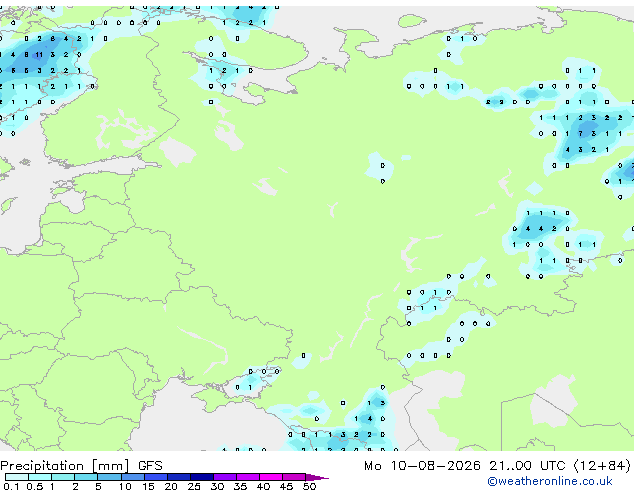
Task: Click the 15–20 mm blue legend swatch
Action: click(x=156, y=477)
